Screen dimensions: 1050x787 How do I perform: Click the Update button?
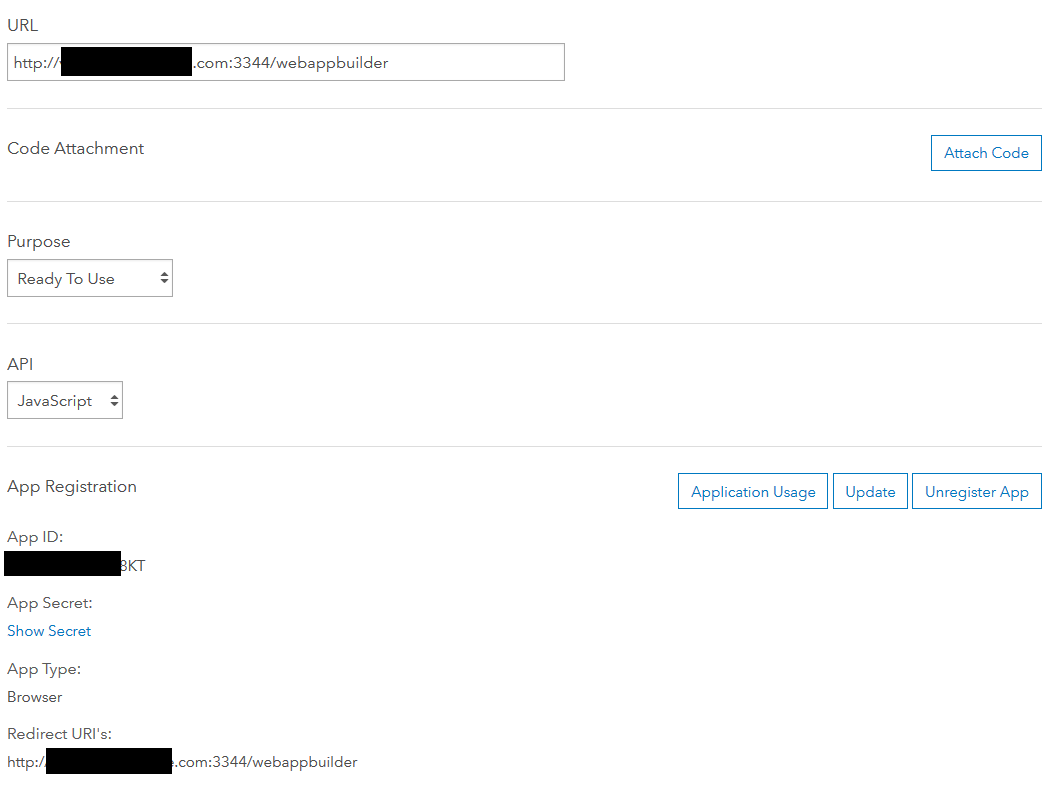tap(870, 492)
